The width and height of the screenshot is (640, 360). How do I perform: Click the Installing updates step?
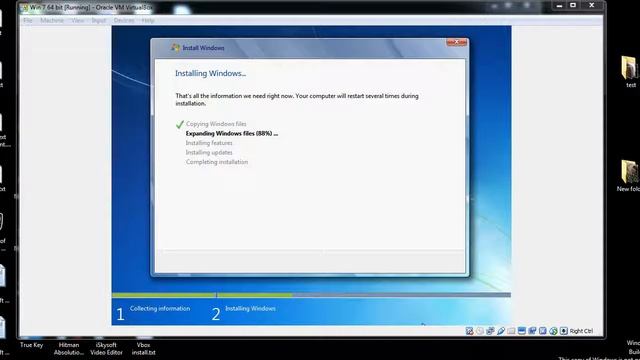click(x=209, y=152)
